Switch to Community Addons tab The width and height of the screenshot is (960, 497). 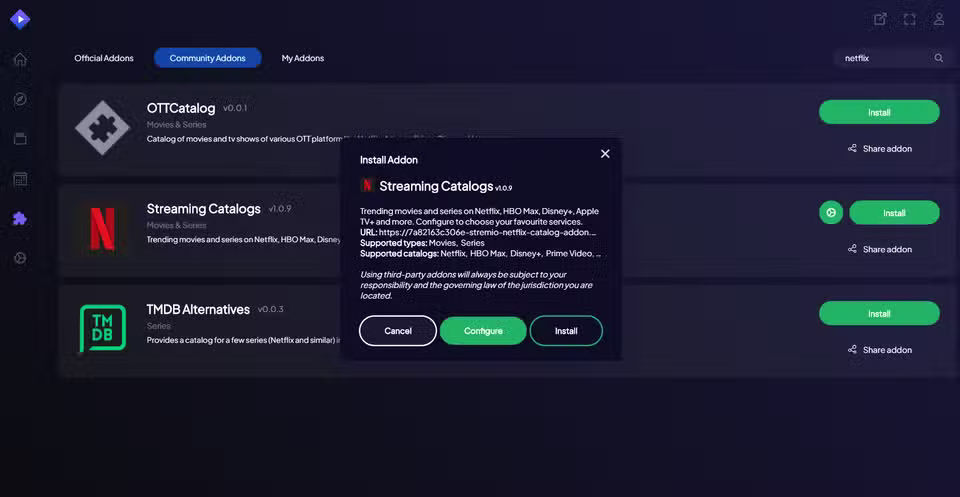(208, 58)
